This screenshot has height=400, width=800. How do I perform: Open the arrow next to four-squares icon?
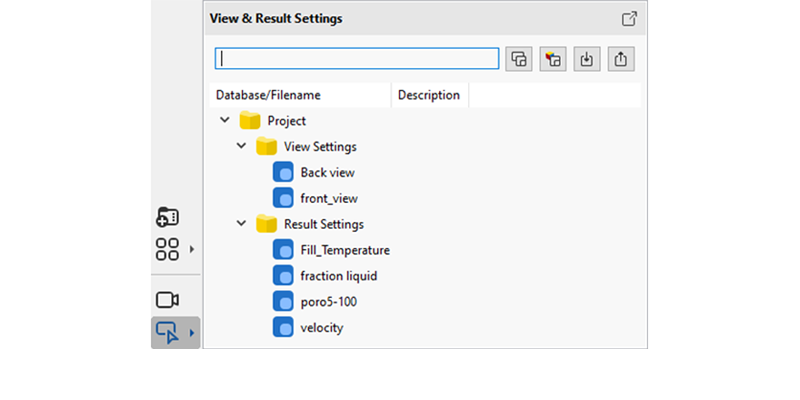pyautogui.click(x=192, y=249)
